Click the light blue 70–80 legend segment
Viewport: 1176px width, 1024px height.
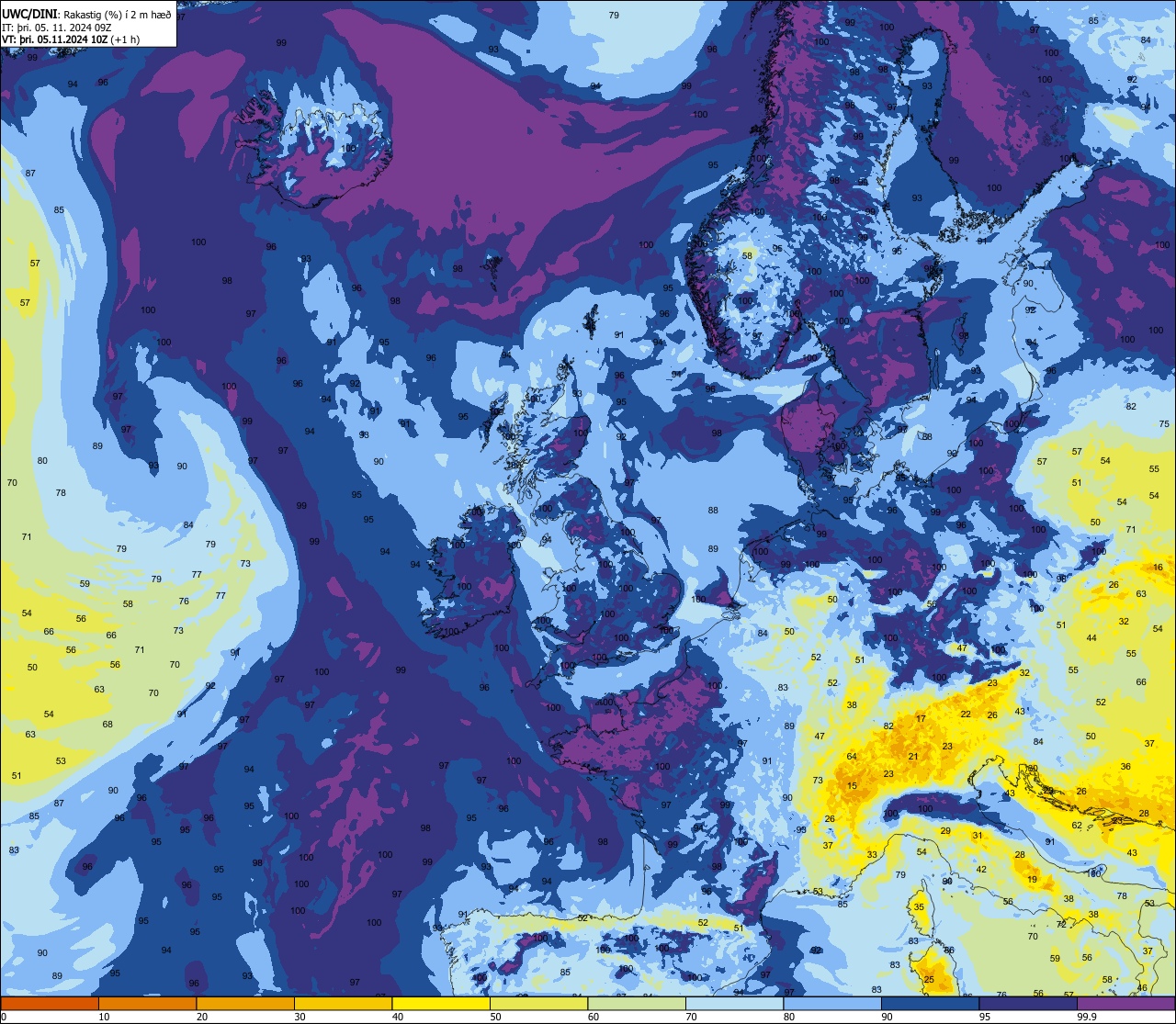click(734, 1004)
